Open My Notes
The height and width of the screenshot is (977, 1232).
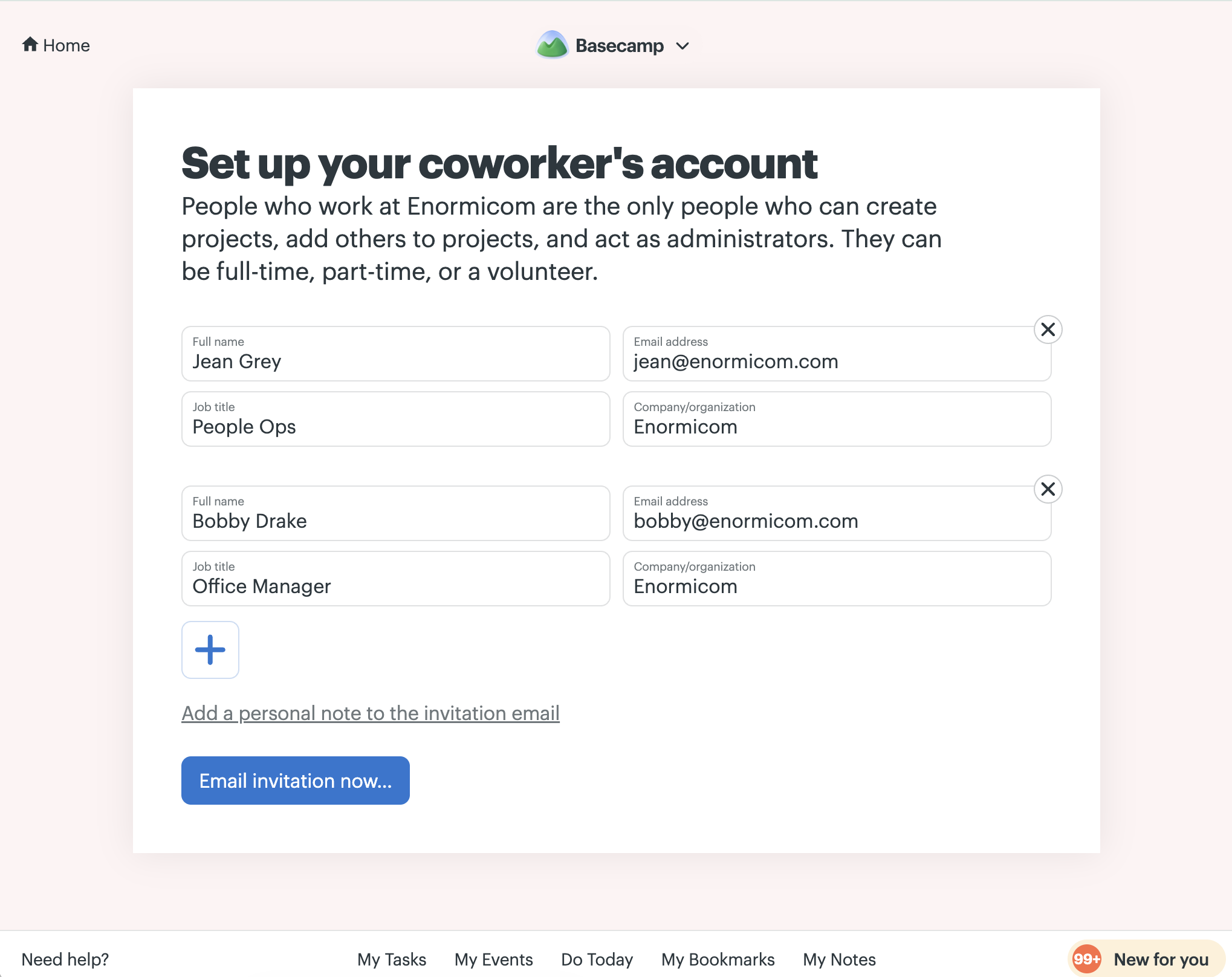pos(839,959)
